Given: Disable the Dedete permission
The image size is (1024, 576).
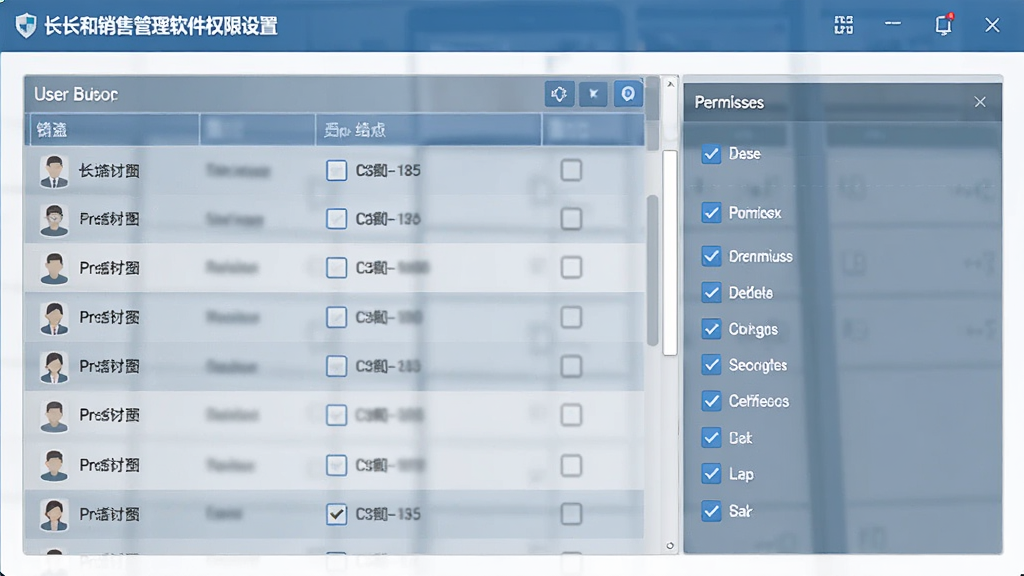Looking at the screenshot, I should coord(711,293).
